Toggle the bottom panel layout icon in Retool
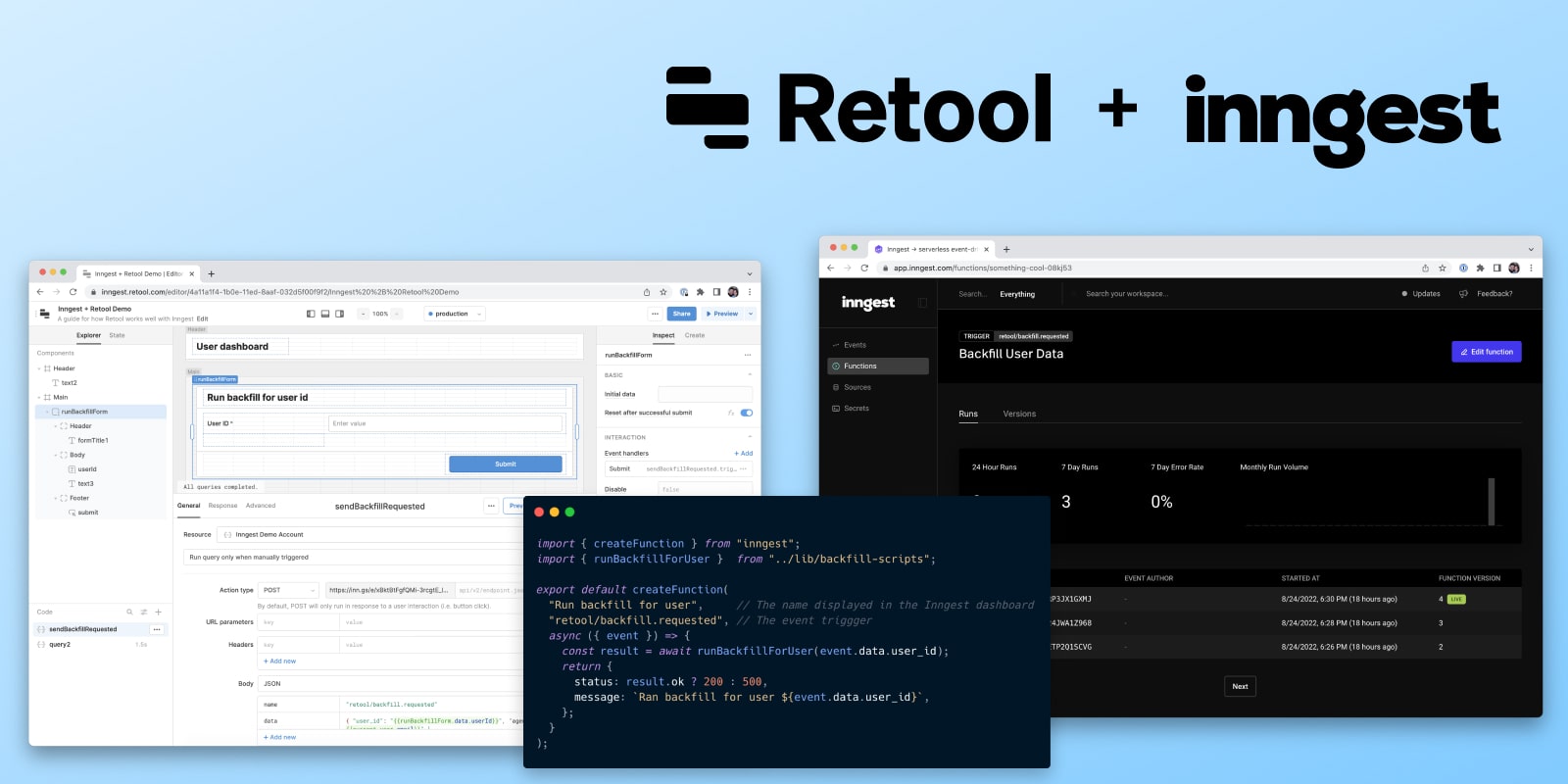Viewport: 1568px width, 784px height. click(x=325, y=314)
